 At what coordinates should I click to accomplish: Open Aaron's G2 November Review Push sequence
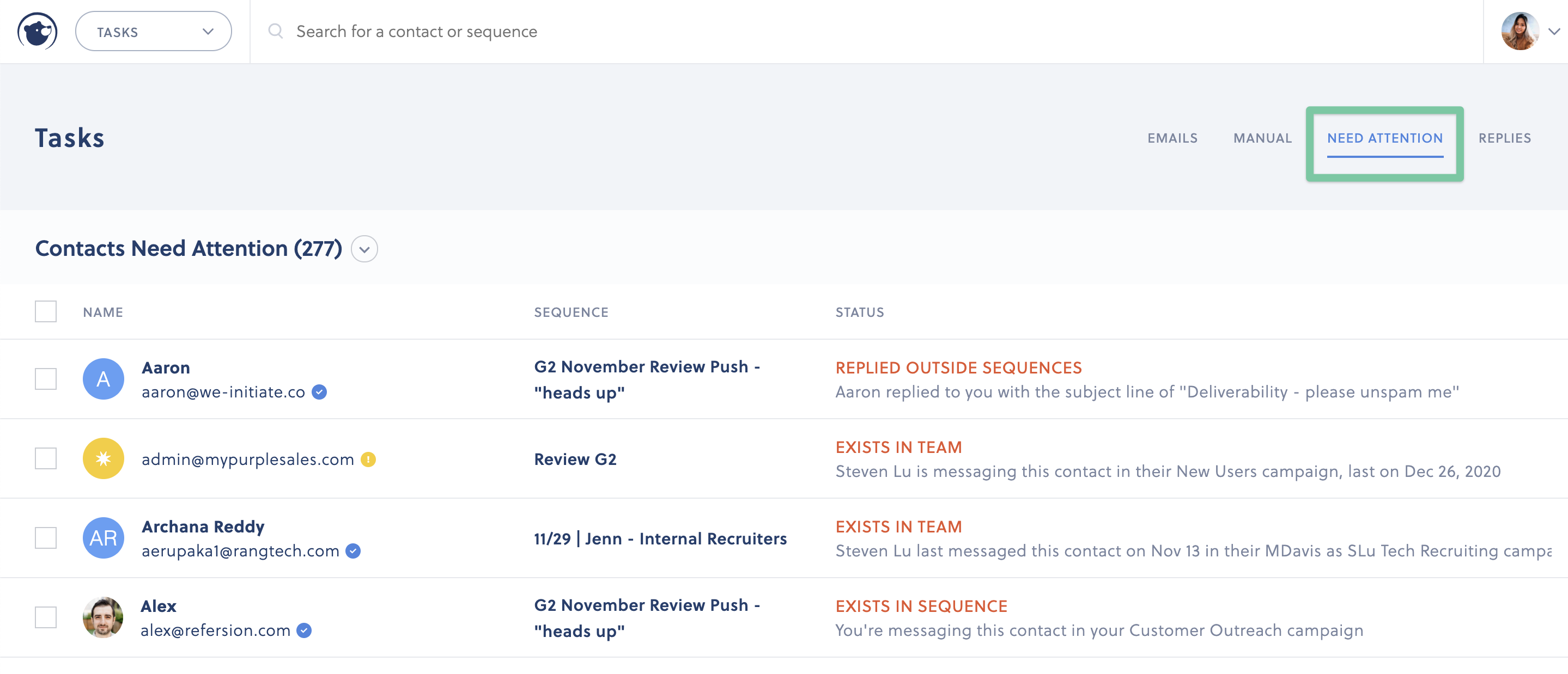point(647,379)
